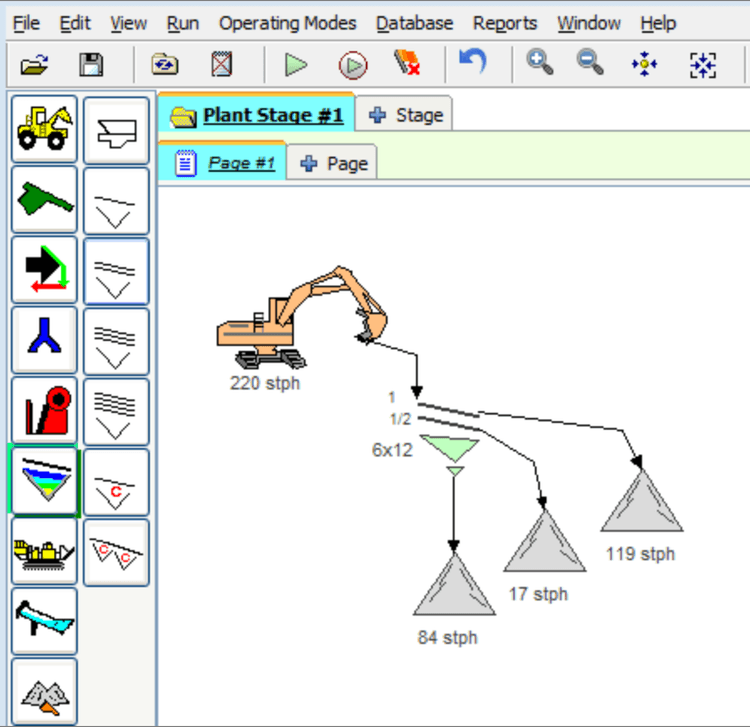Image resolution: width=750 pixels, height=727 pixels.
Task: Open the Reports menu
Action: [505, 23]
